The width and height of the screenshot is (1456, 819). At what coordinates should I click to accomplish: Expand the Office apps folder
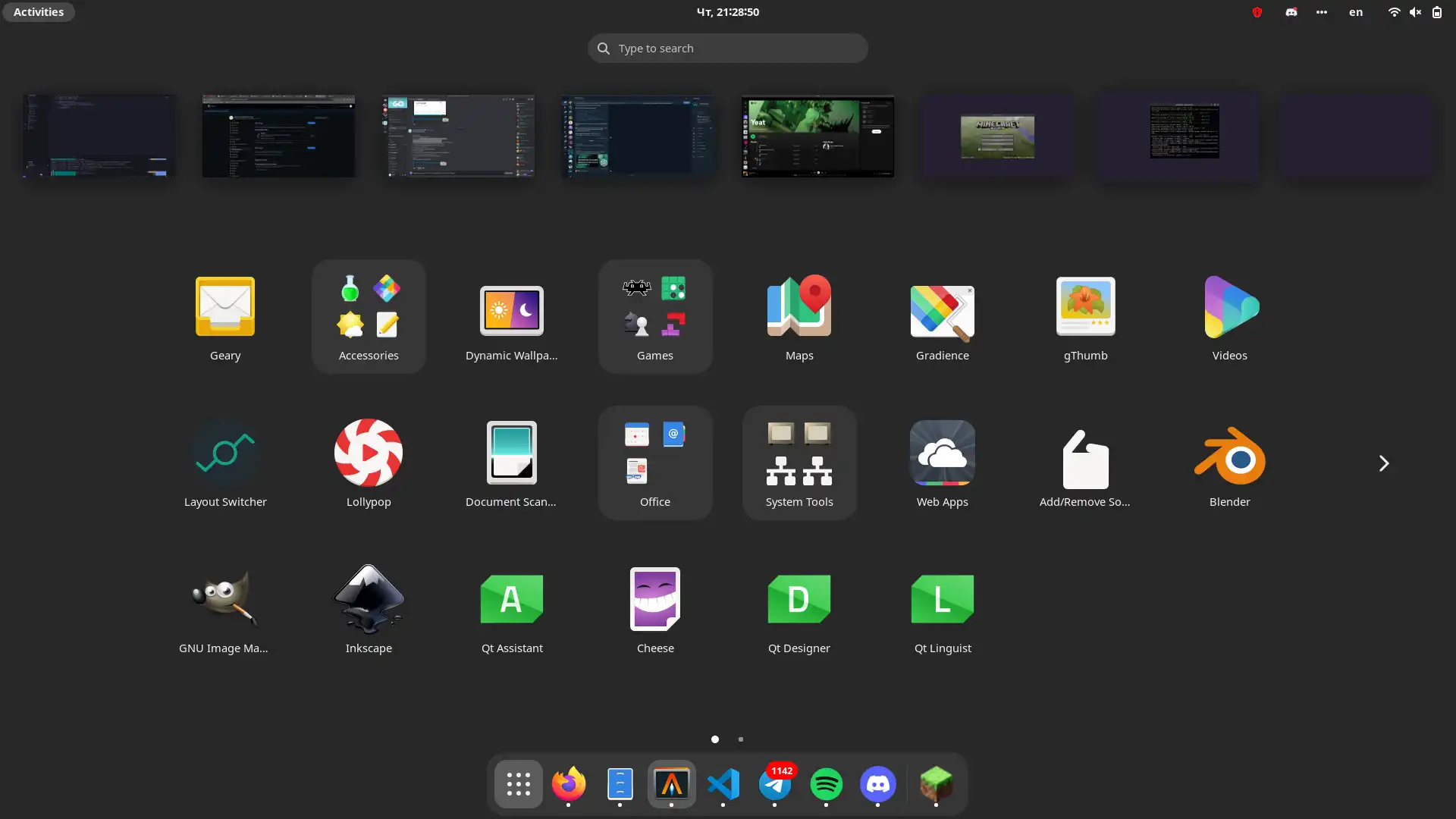click(655, 463)
